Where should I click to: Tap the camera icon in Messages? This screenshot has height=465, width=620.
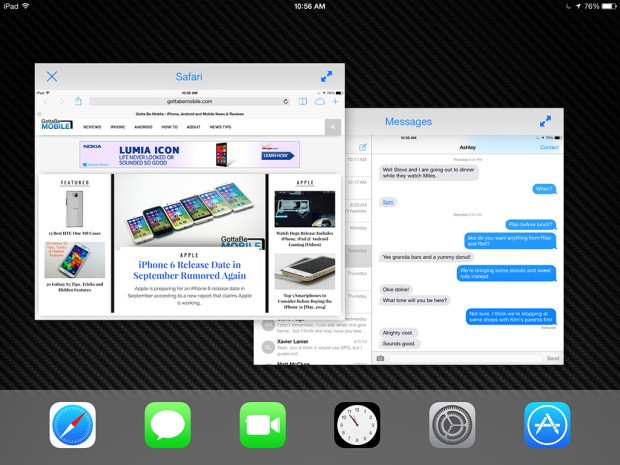380,358
